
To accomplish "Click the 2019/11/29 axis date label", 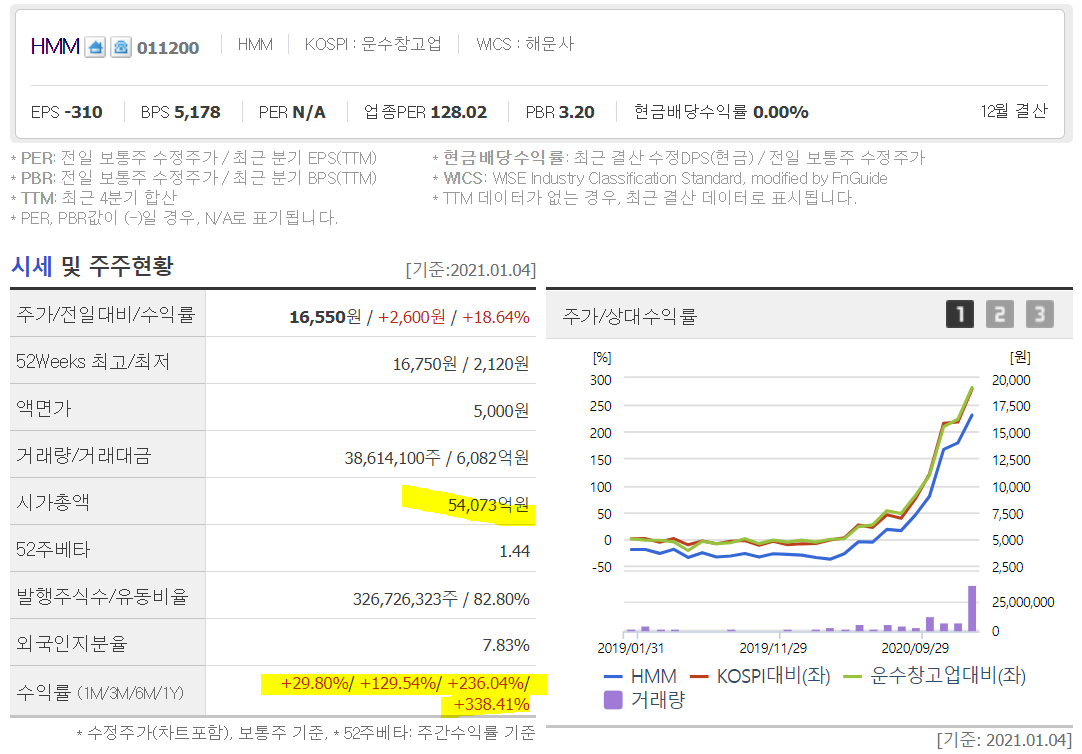I will click(x=773, y=648).
